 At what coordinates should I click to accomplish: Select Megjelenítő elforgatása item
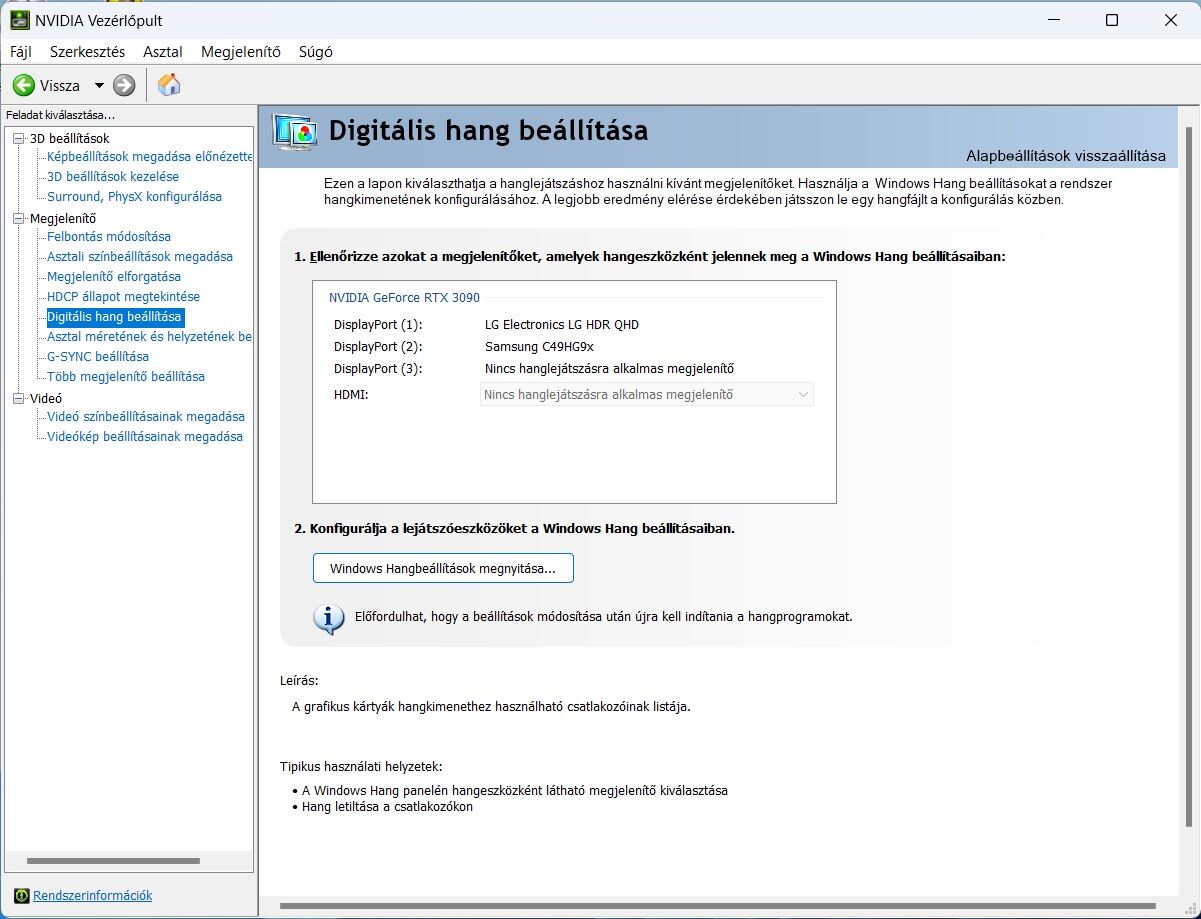[114, 277]
